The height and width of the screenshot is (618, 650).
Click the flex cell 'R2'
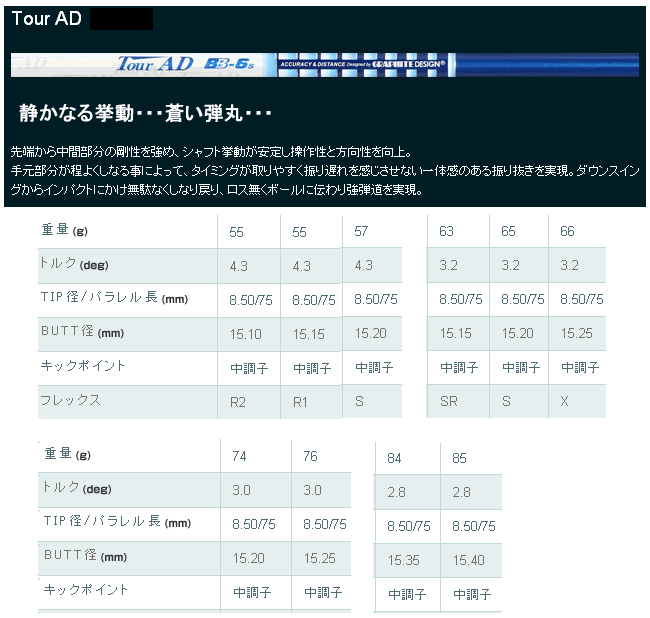coord(238,402)
